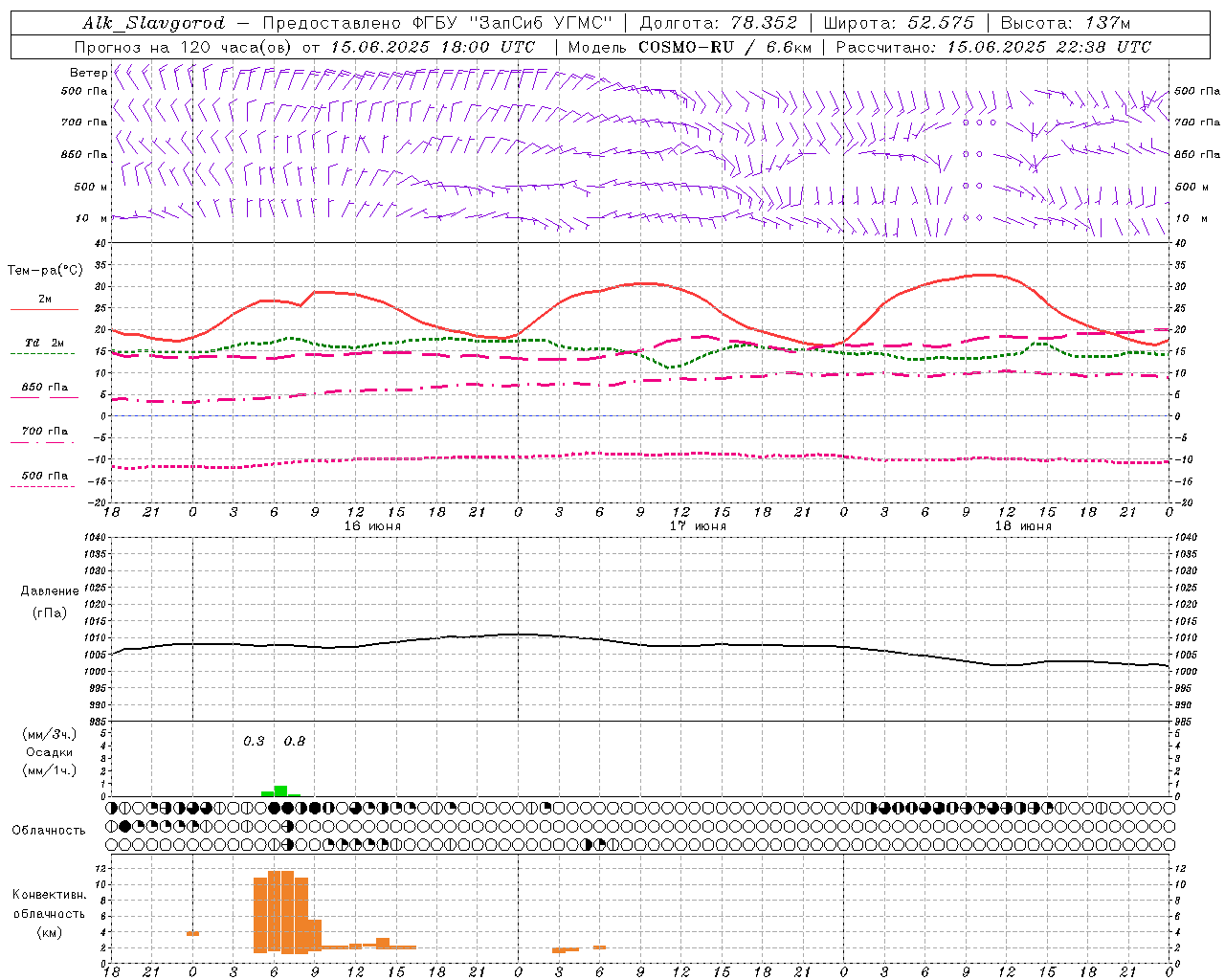Click the 'Облачность' cloud cover label
1225x980 pixels.
[x=49, y=831]
